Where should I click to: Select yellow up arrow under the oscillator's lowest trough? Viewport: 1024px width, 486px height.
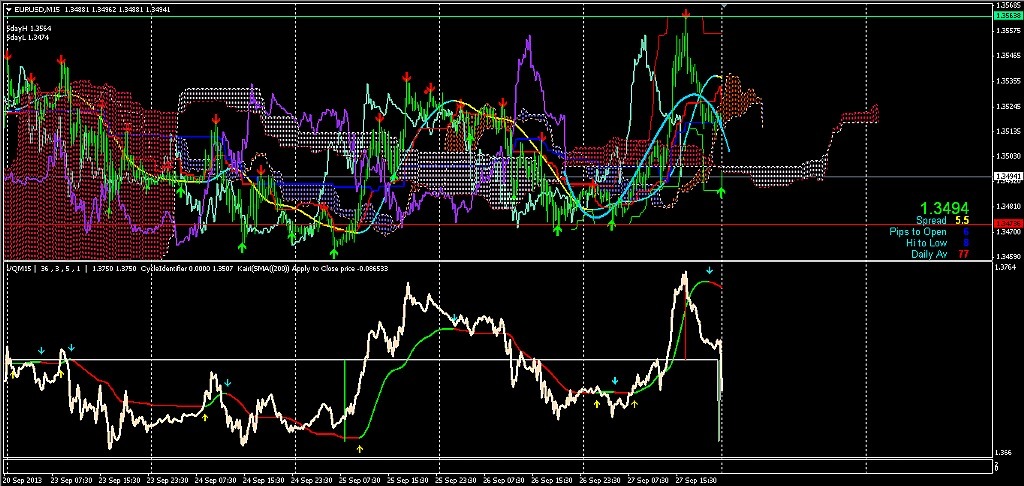pyautogui.click(x=360, y=448)
